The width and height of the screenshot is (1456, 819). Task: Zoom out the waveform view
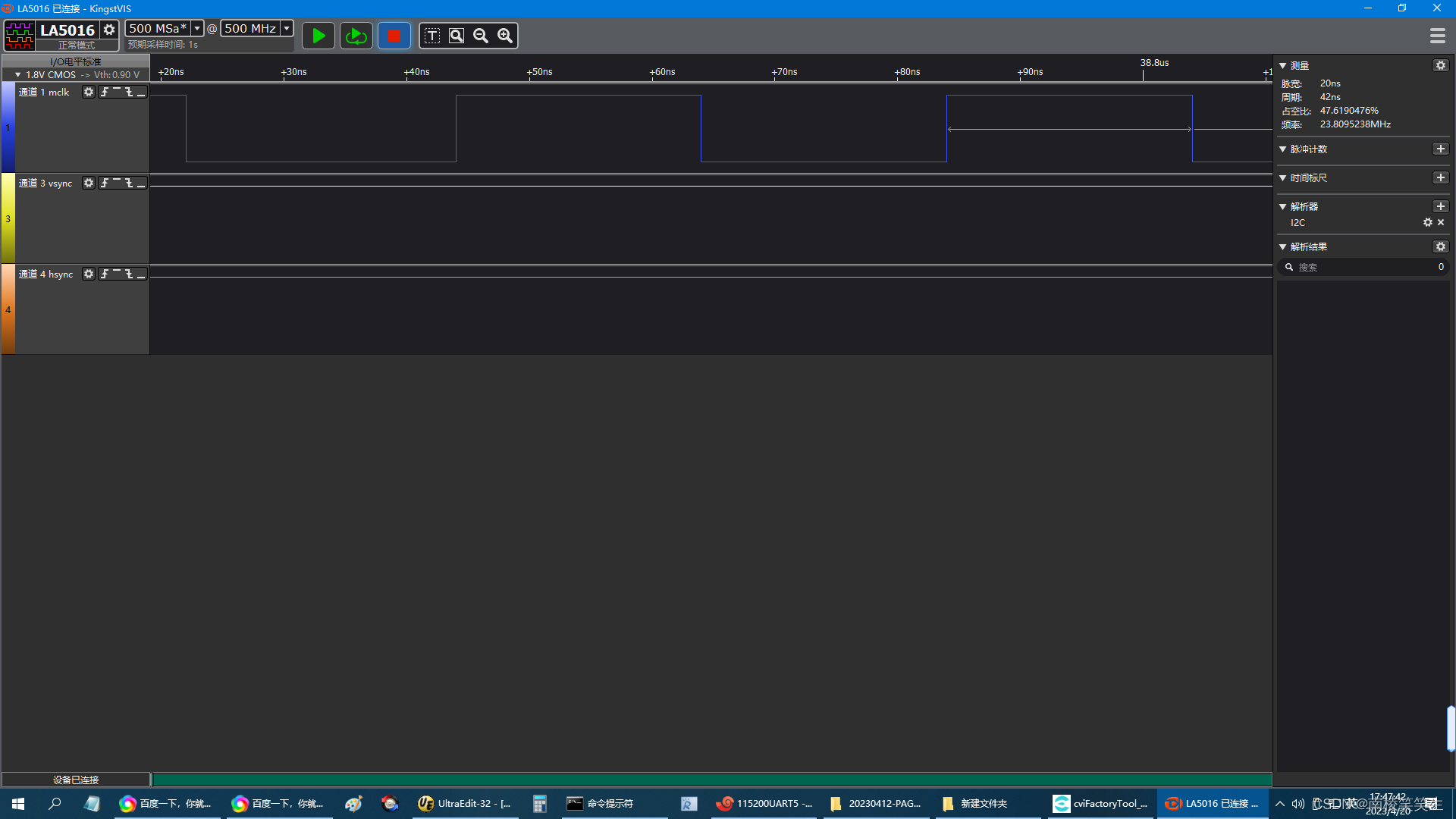coord(481,36)
